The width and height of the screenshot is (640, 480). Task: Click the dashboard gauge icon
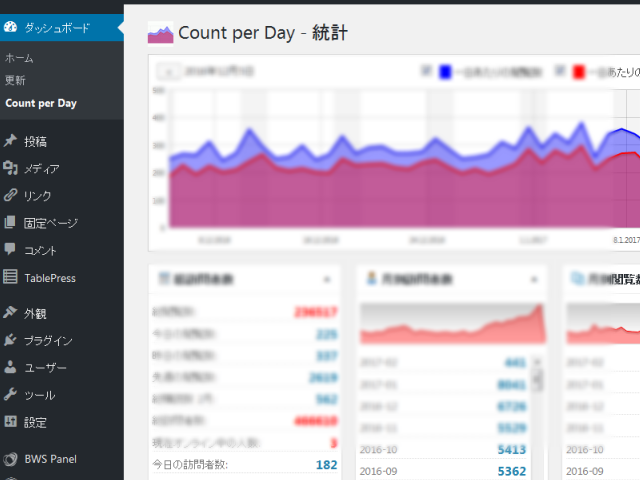(x=10, y=27)
